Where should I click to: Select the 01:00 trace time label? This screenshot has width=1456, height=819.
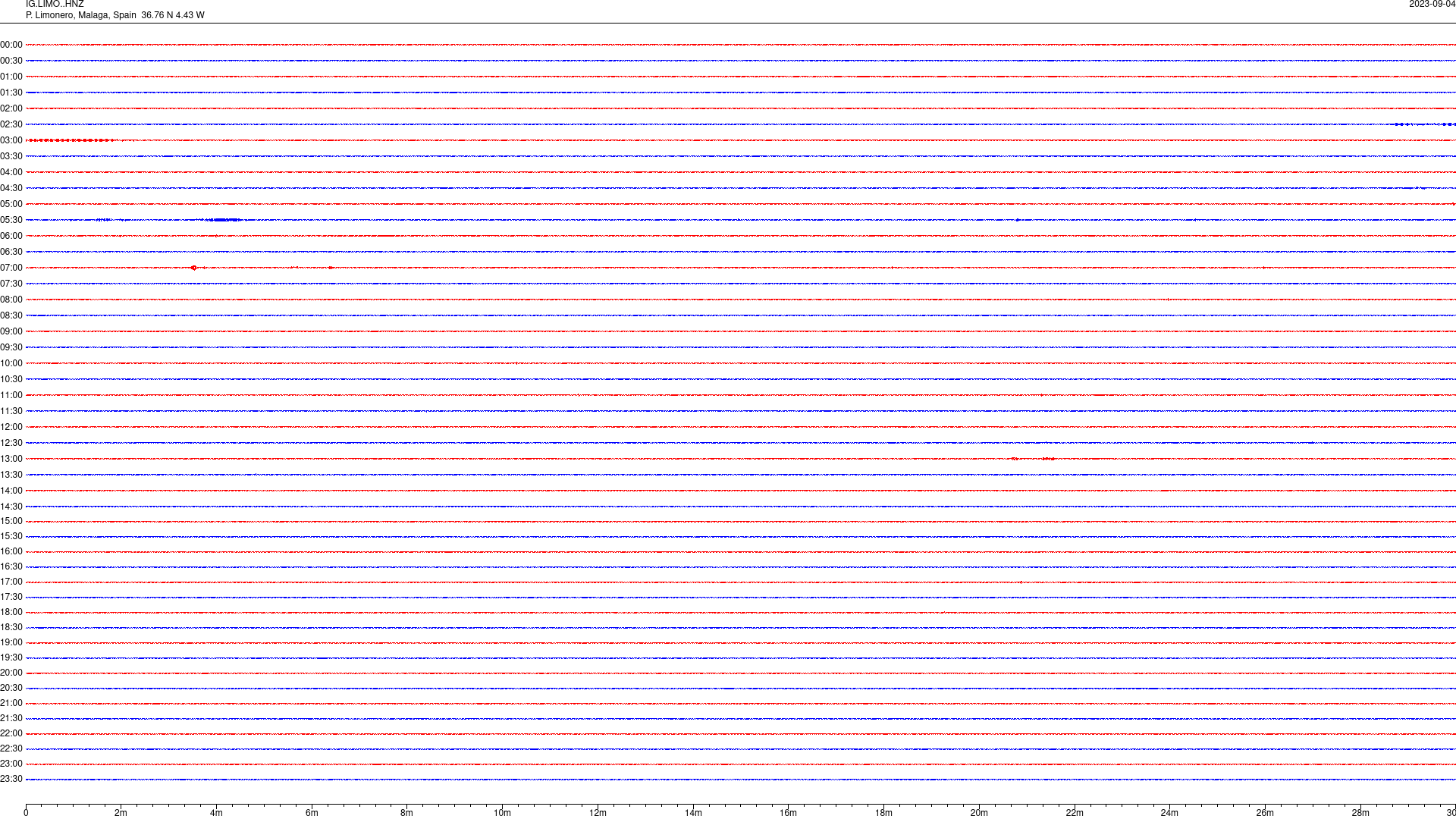tap(11, 77)
